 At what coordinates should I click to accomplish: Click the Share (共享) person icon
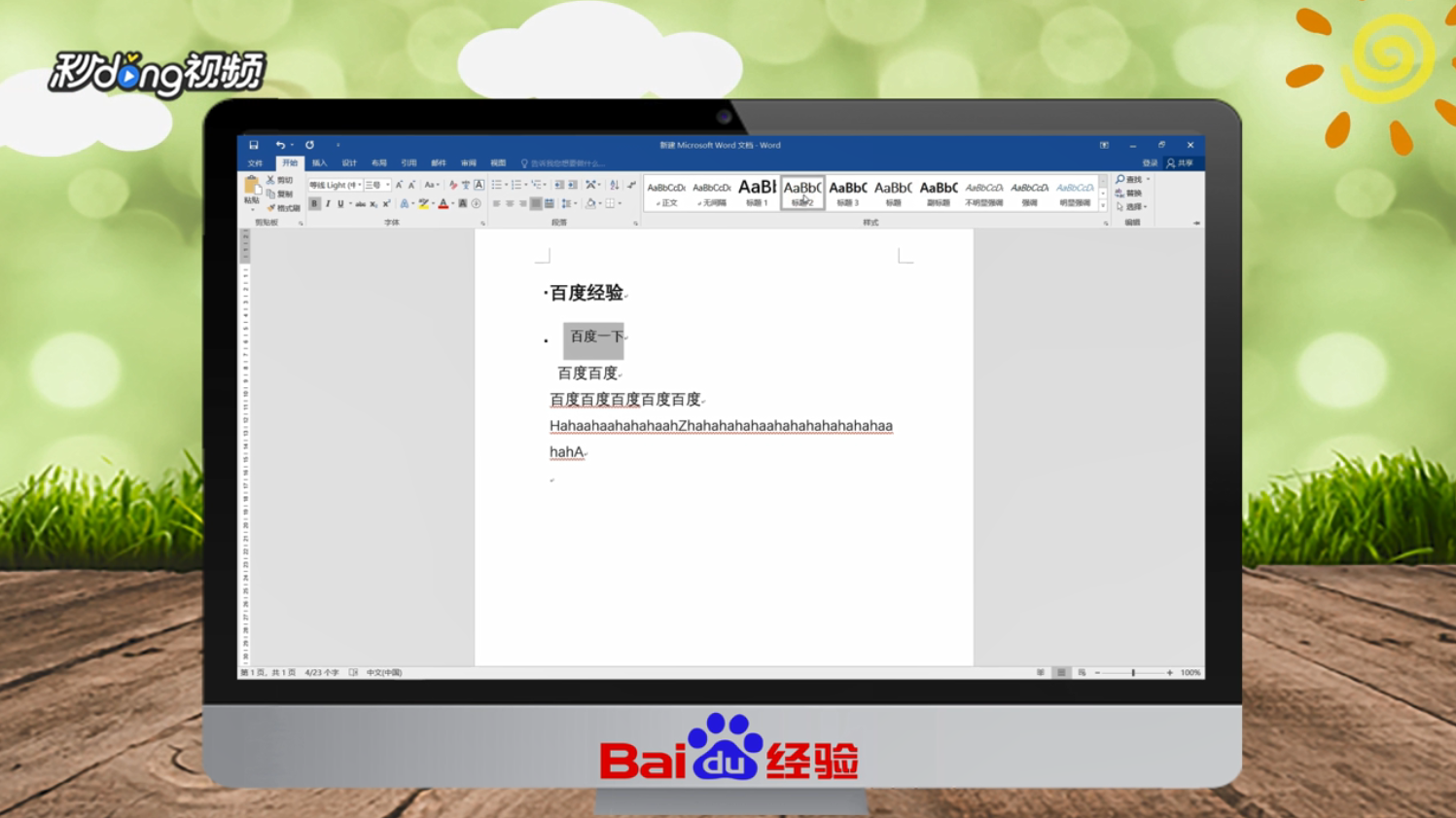click(1171, 163)
